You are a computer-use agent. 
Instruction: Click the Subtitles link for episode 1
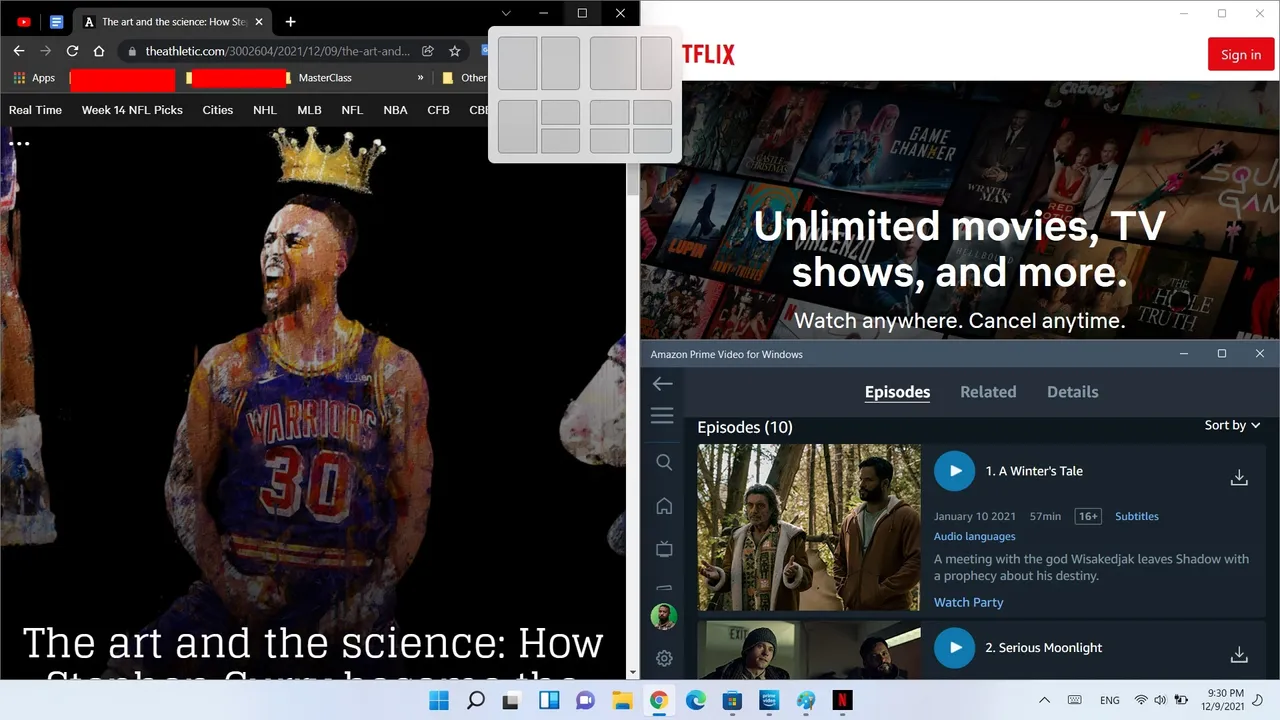pyautogui.click(x=1137, y=516)
